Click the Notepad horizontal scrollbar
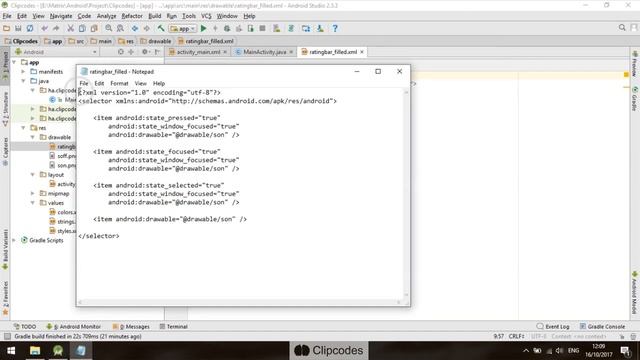 coord(239,302)
